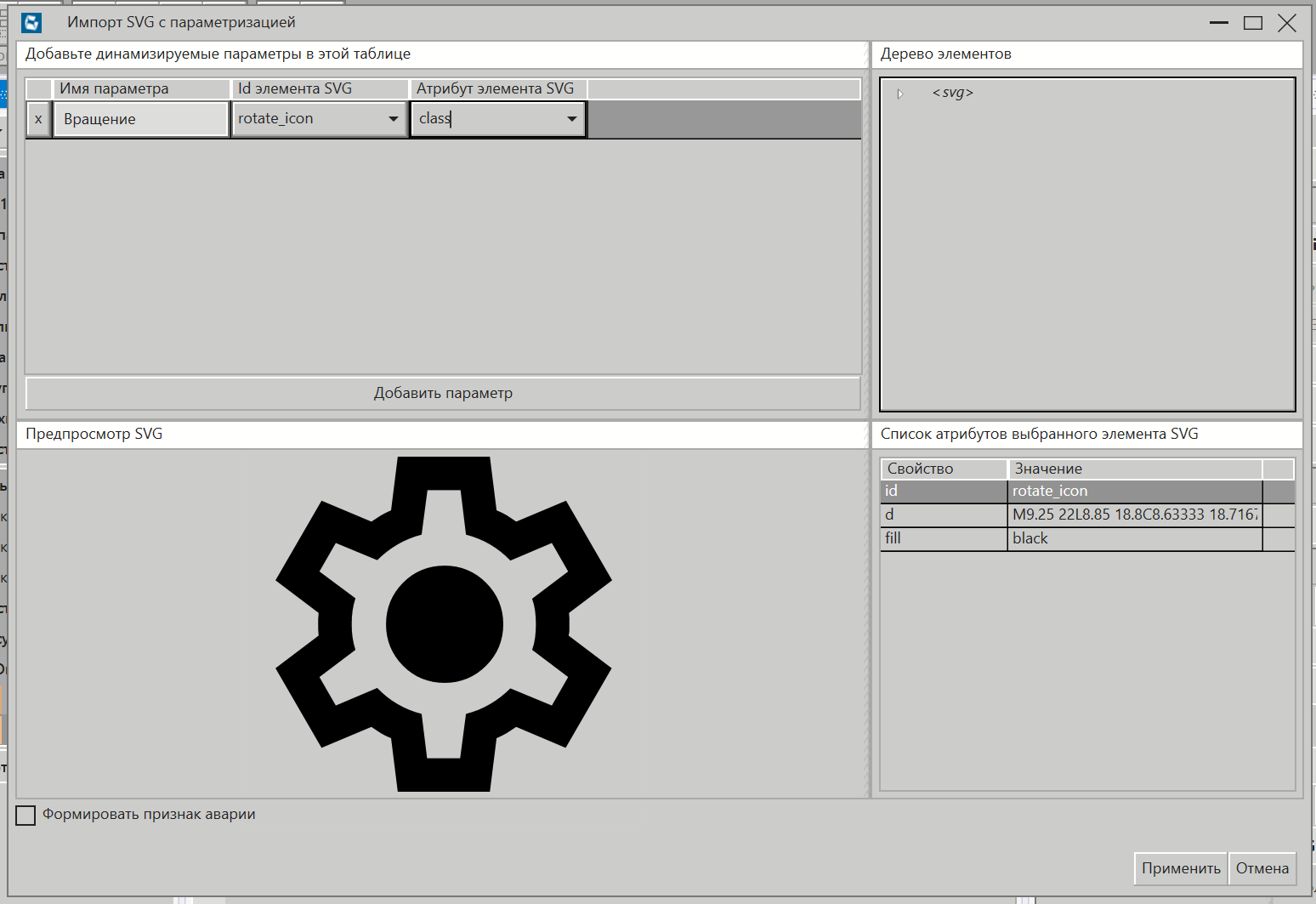
Task: Open the Атрибут элемента SVG dropdown arrow
Action: click(x=572, y=119)
